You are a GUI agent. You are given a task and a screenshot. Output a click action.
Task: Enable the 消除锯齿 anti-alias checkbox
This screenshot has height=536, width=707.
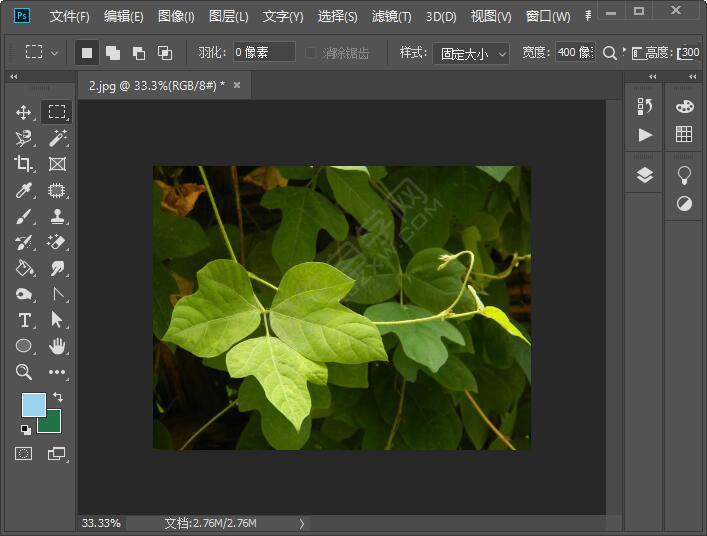[x=312, y=53]
